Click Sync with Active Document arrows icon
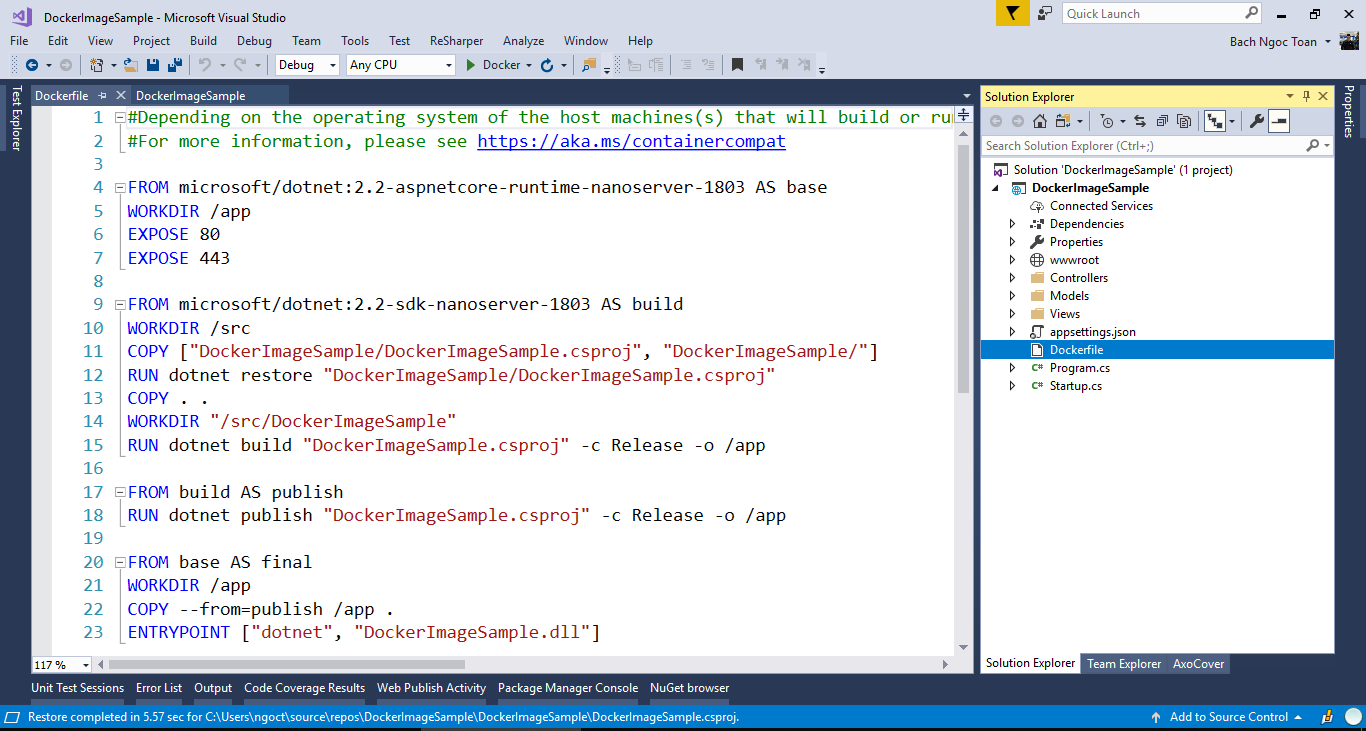Image resolution: width=1366 pixels, height=731 pixels. click(x=1139, y=121)
